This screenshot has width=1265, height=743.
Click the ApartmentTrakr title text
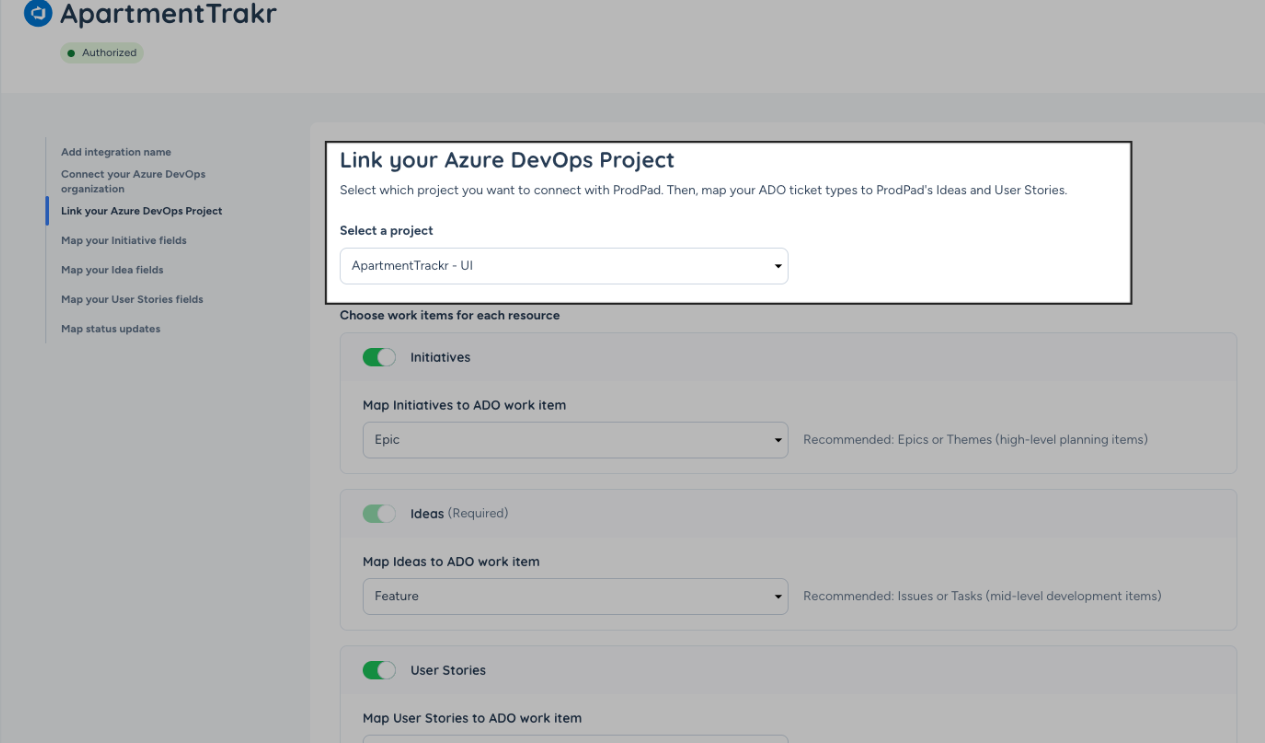click(x=168, y=14)
